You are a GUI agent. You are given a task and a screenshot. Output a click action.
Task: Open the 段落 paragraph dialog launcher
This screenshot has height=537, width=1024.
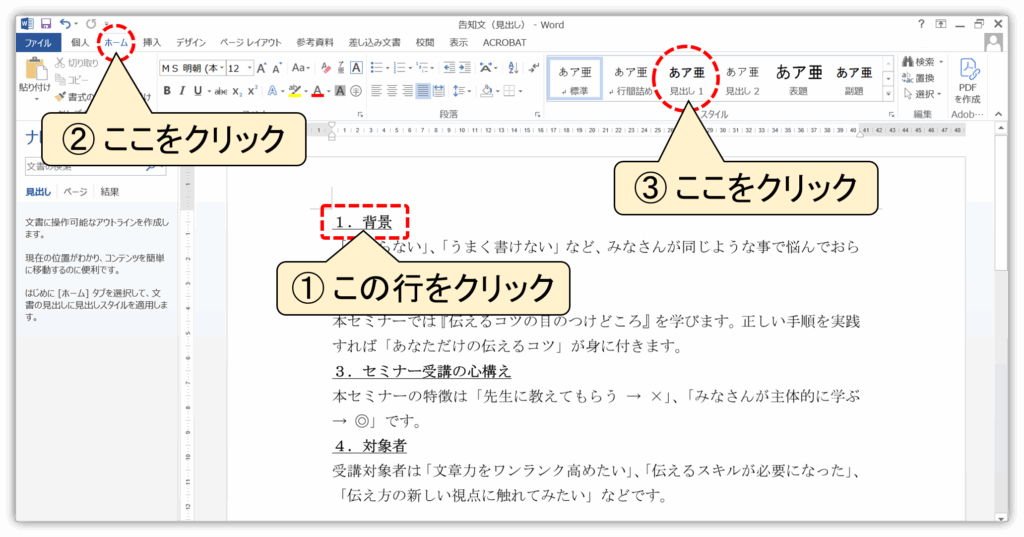[x=537, y=114]
